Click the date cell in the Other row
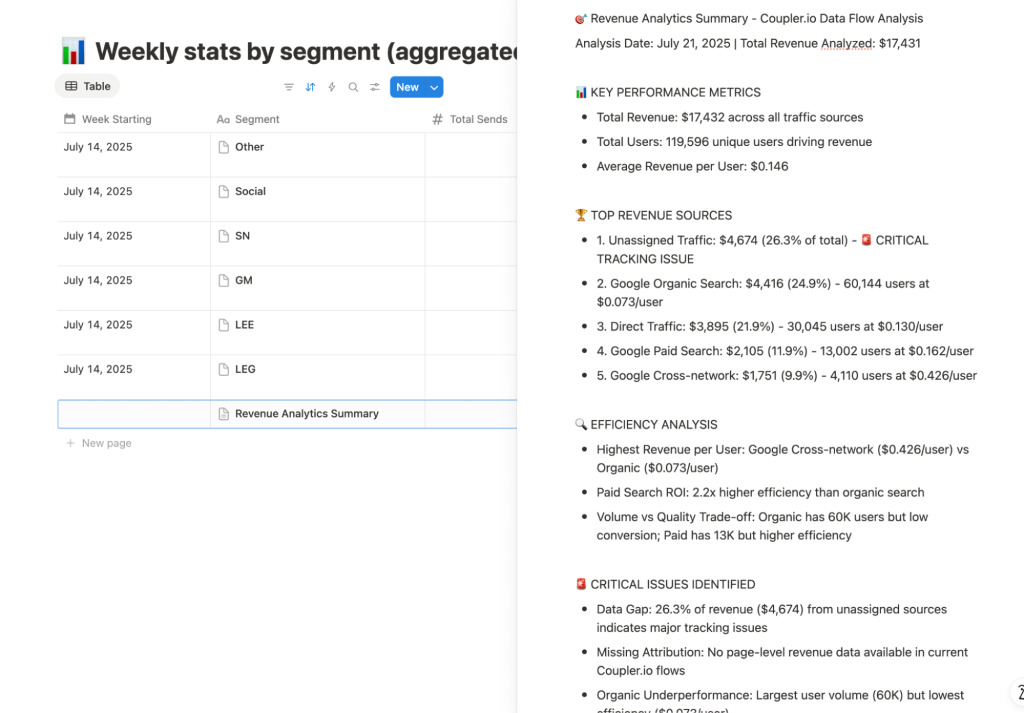Screen dimensions: 1024x713 tap(134, 155)
